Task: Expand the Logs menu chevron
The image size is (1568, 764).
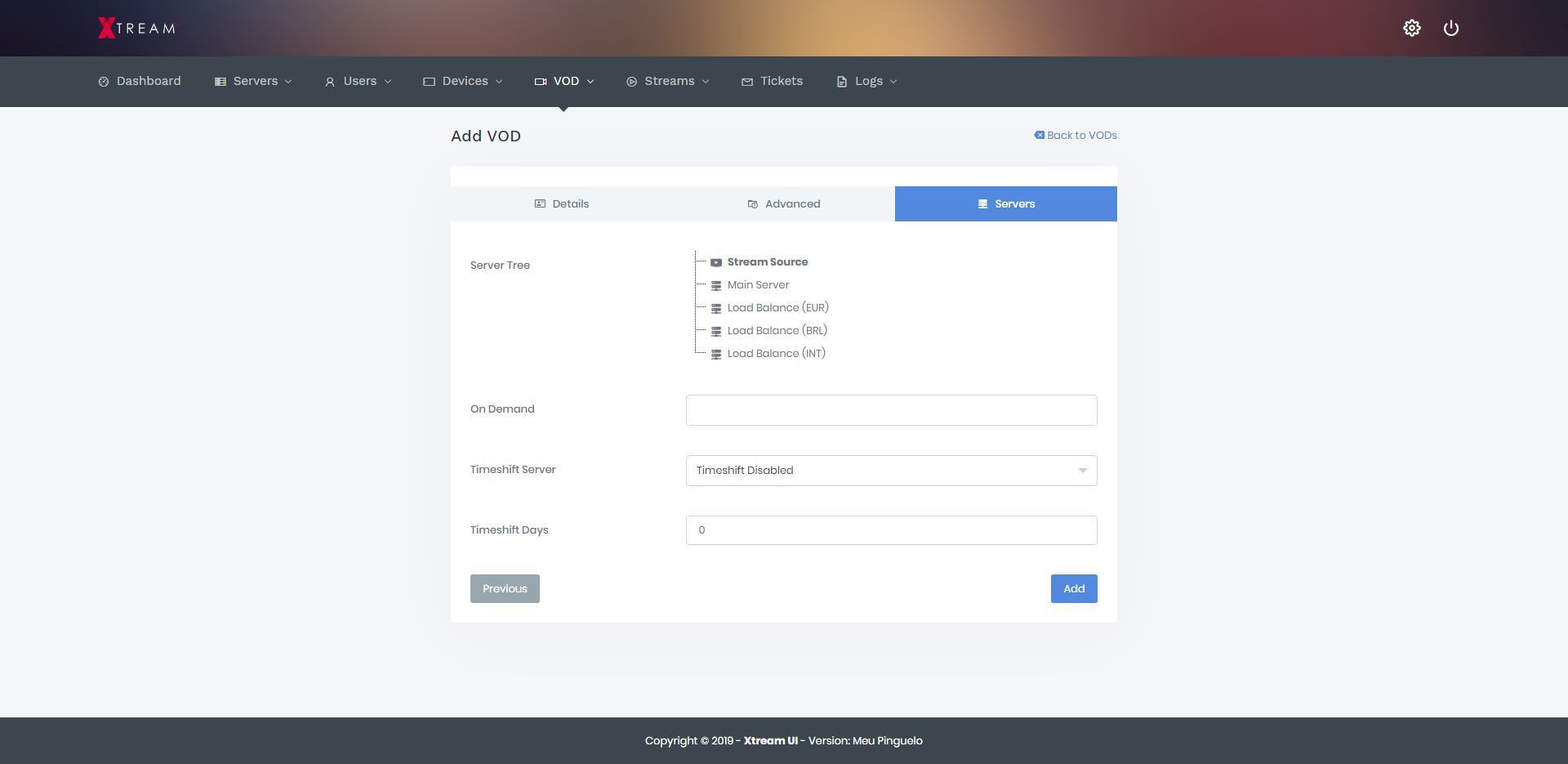Action: tap(893, 82)
